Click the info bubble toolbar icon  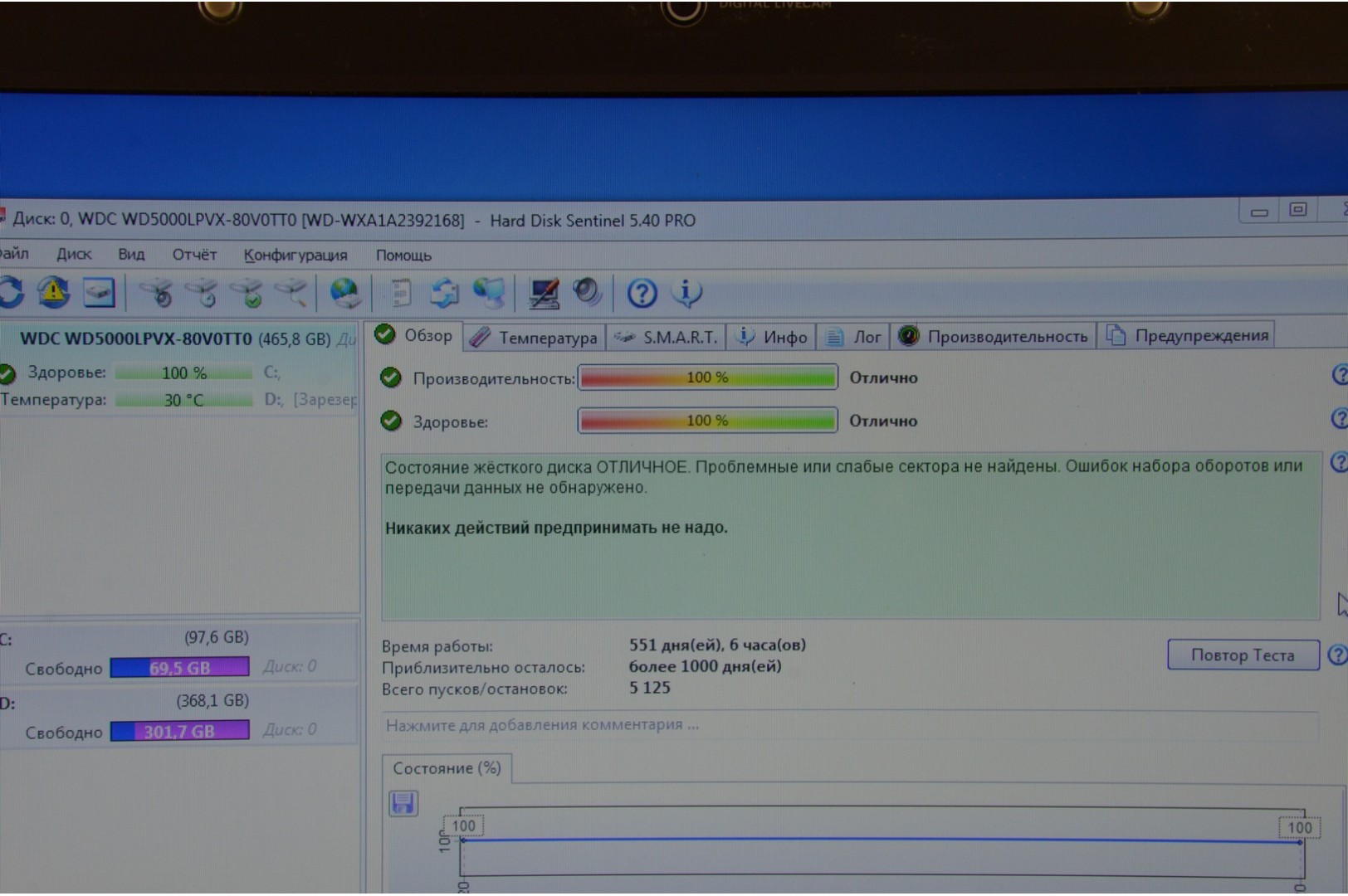[686, 292]
